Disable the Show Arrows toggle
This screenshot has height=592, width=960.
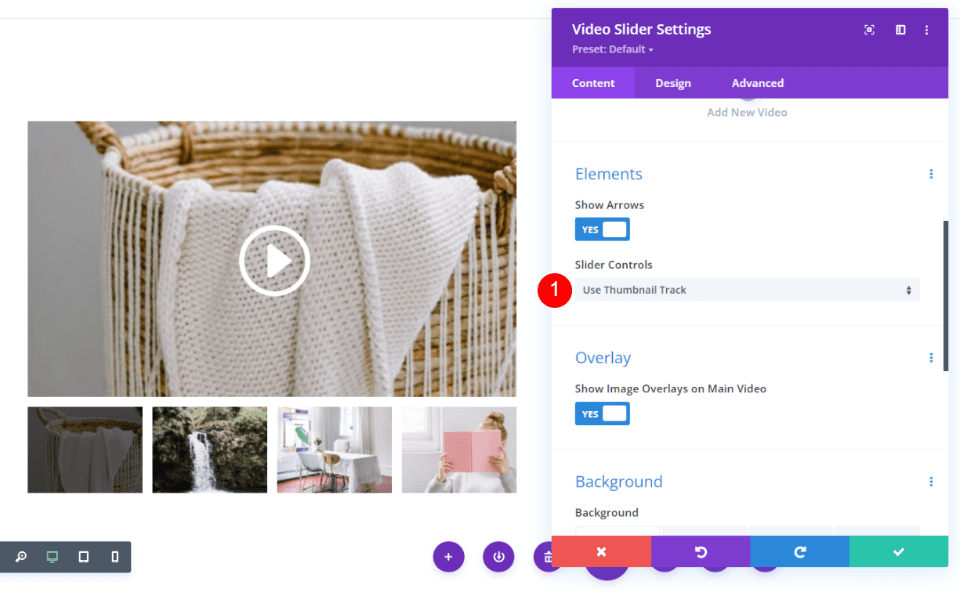[x=602, y=229]
